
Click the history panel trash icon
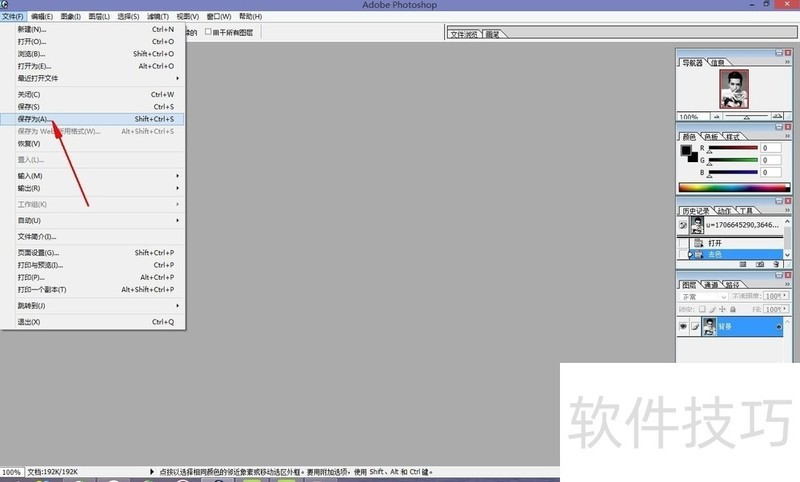(776, 264)
